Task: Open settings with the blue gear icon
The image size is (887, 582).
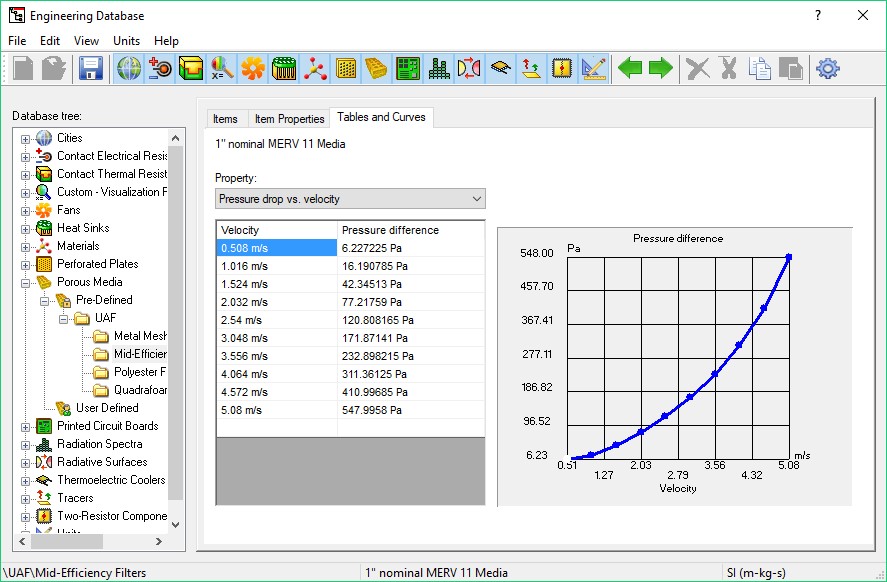Action: 828,68
